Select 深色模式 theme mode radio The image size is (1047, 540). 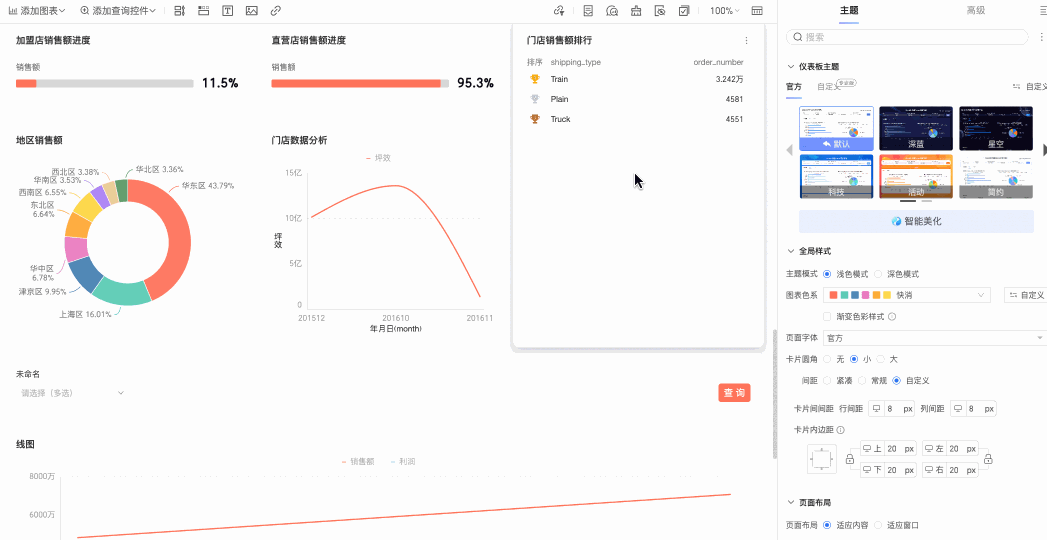878,274
